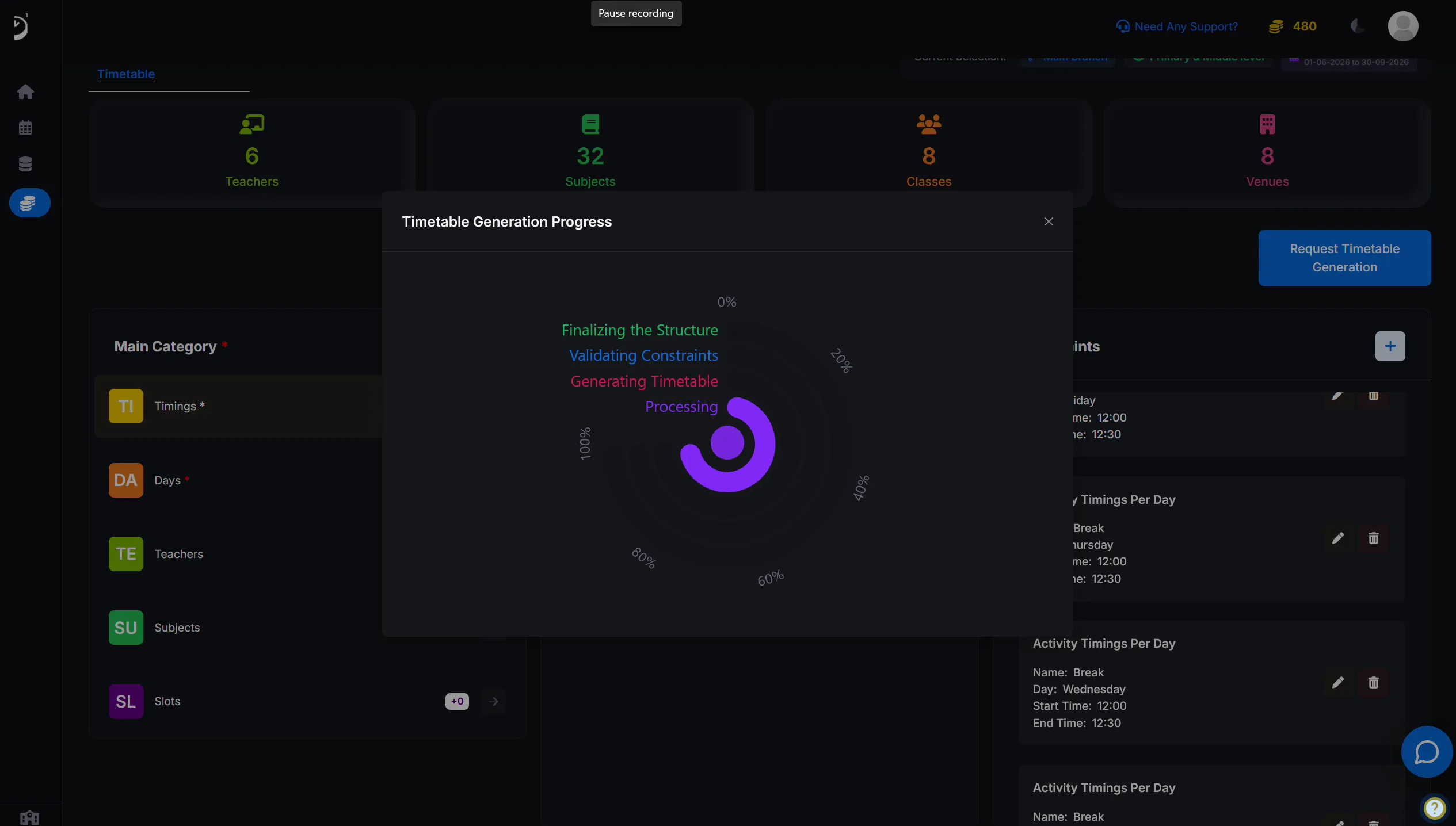Open the help question mark icon
Viewport: 1456px width, 826px height.
coord(1435,808)
